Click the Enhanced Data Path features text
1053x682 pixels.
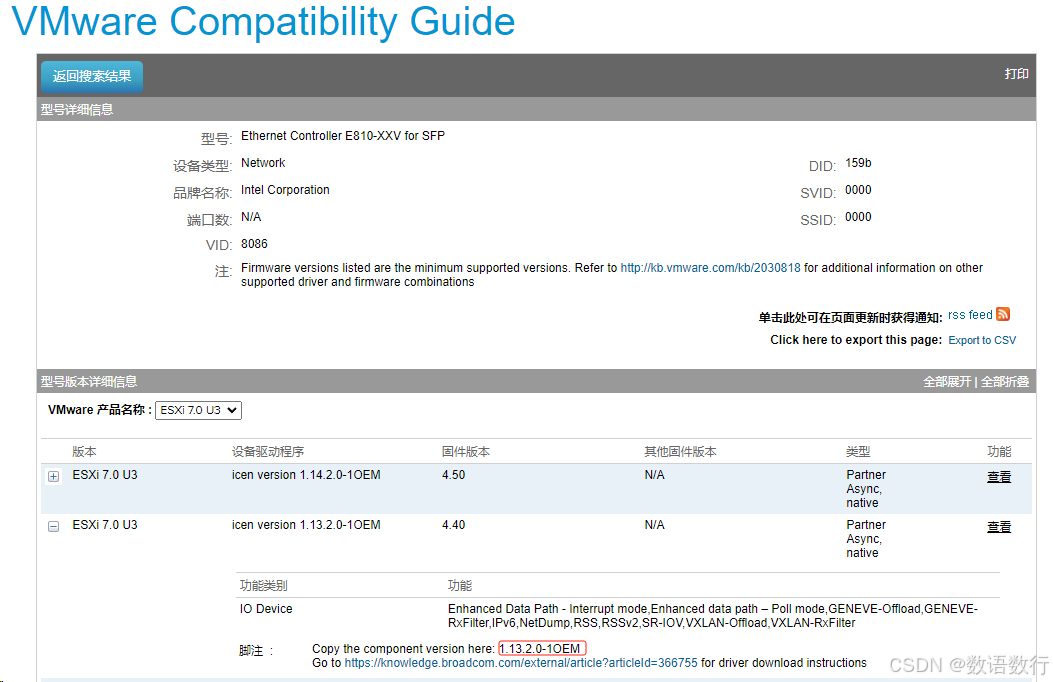point(713,616)
